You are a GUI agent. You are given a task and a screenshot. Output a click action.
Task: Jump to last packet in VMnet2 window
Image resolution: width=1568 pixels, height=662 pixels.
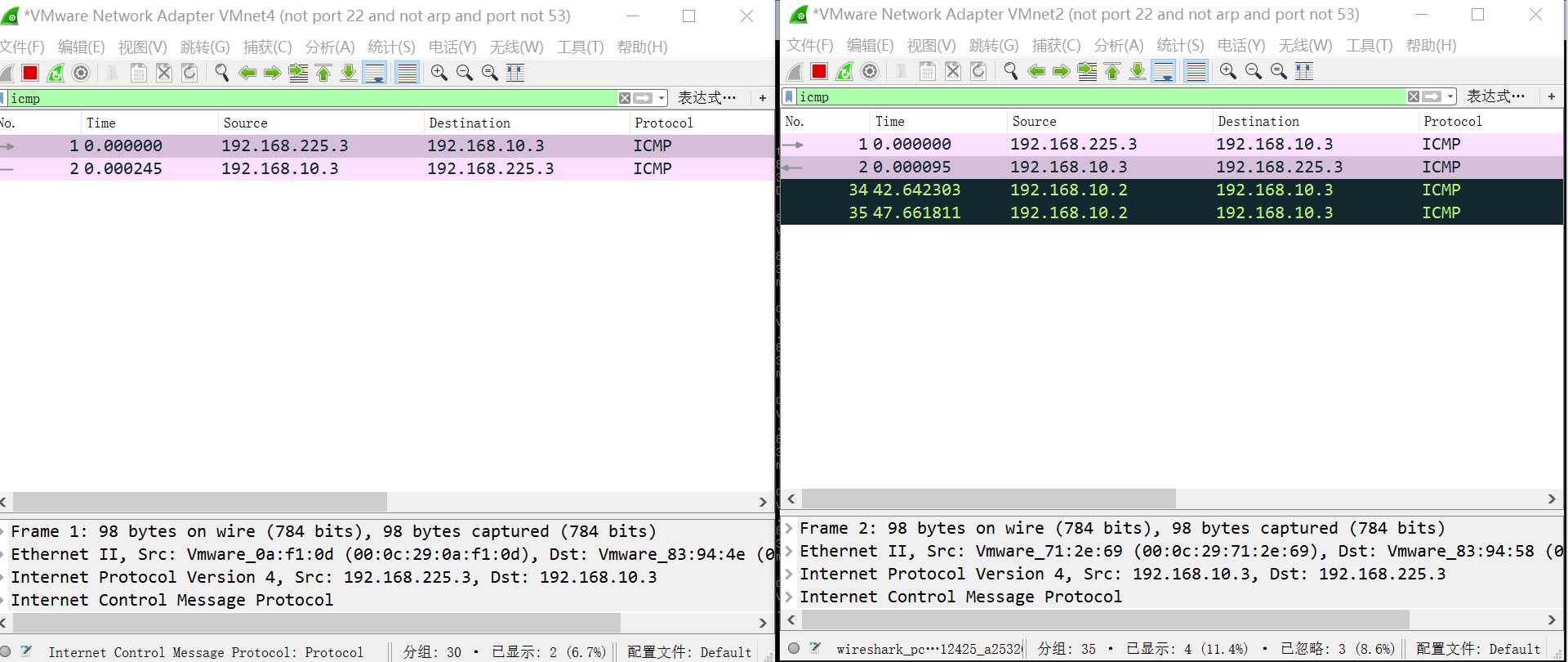[x=1138, y=71]
